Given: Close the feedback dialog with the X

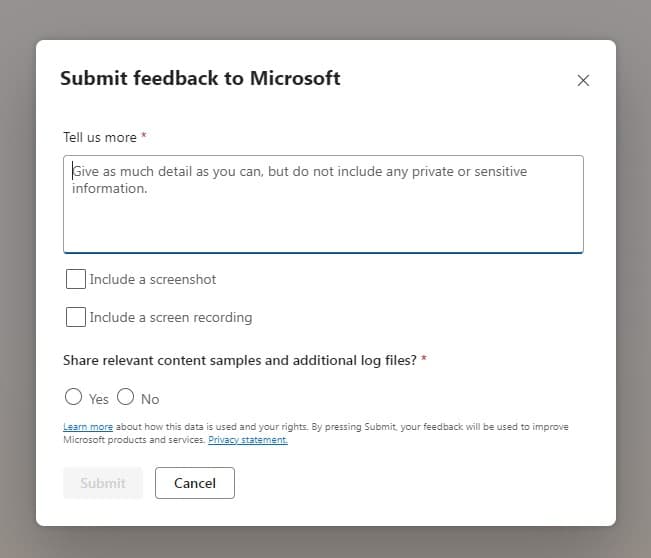Looking at the screenshot, I should point(583,80).
